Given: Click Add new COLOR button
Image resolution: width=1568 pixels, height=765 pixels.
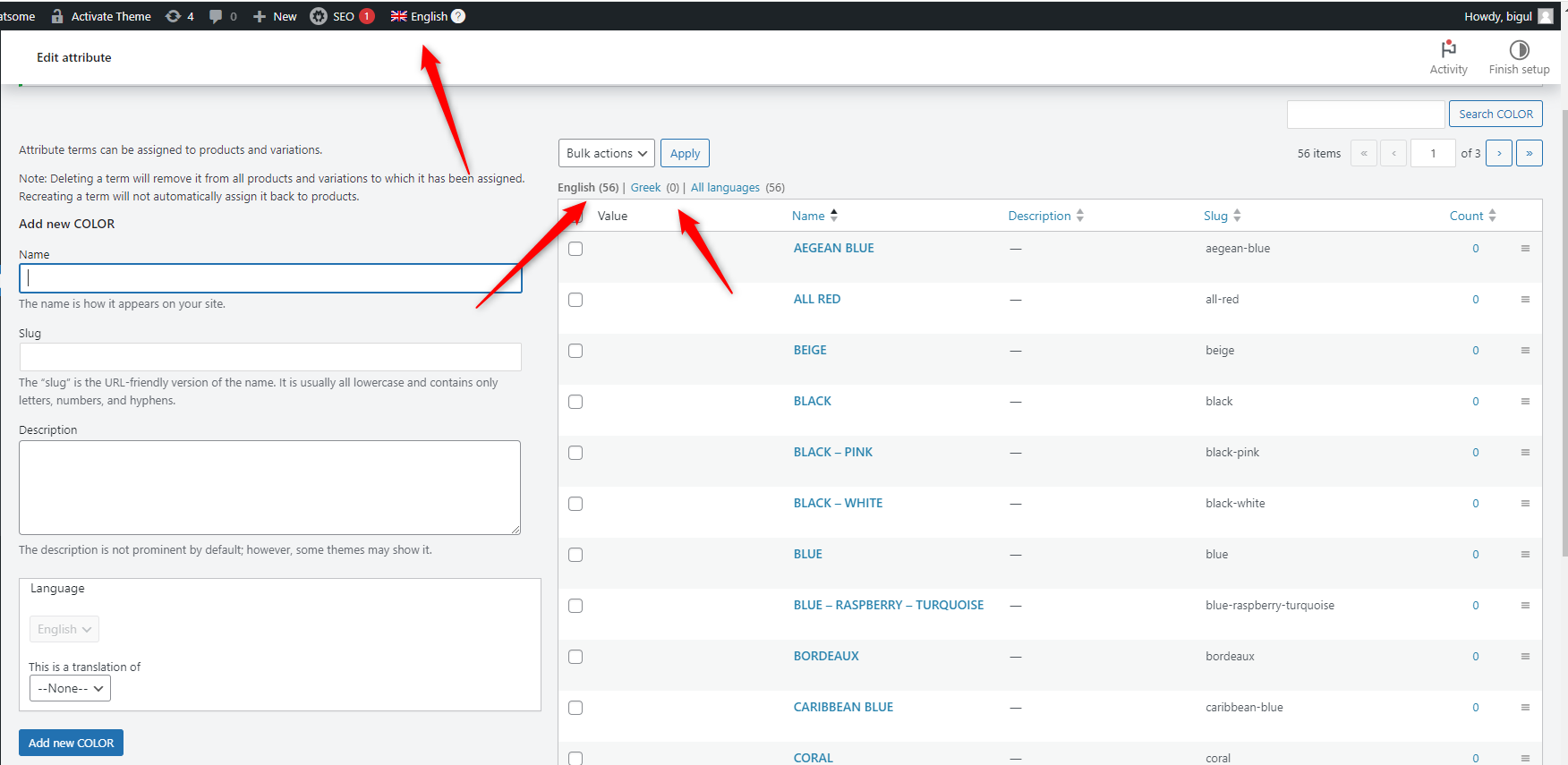Looking at the screenshot, I should [x=71, y=743].
